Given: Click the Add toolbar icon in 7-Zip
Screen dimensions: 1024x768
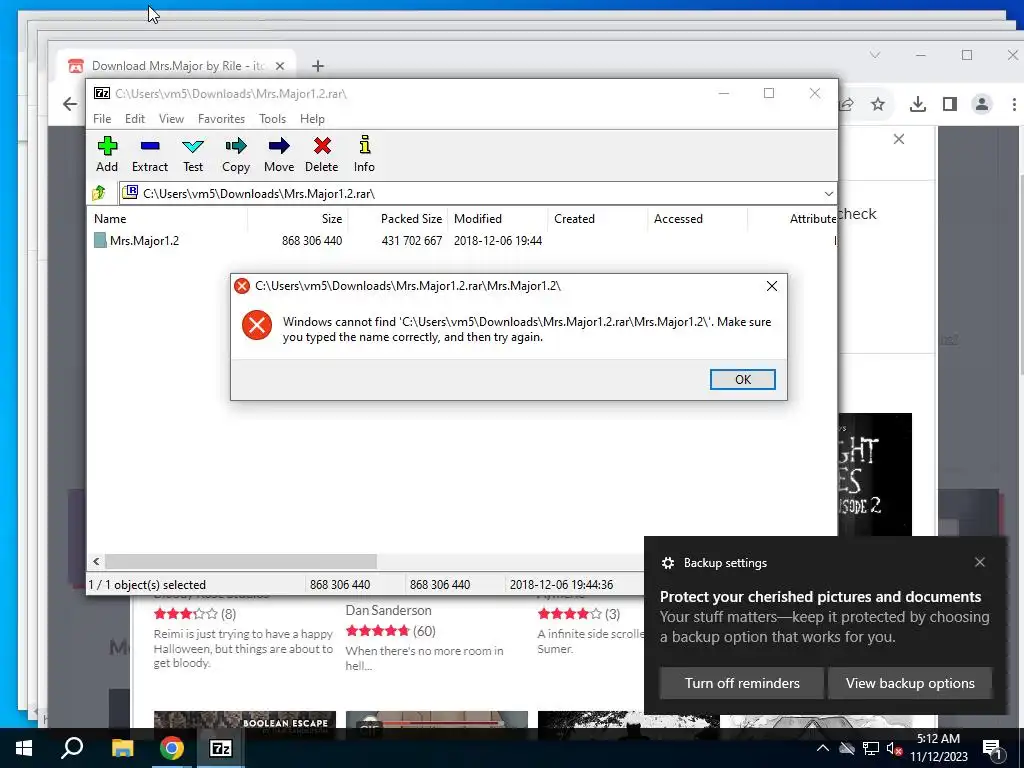Looking at the screenshot, I should [x=107, y=154].
